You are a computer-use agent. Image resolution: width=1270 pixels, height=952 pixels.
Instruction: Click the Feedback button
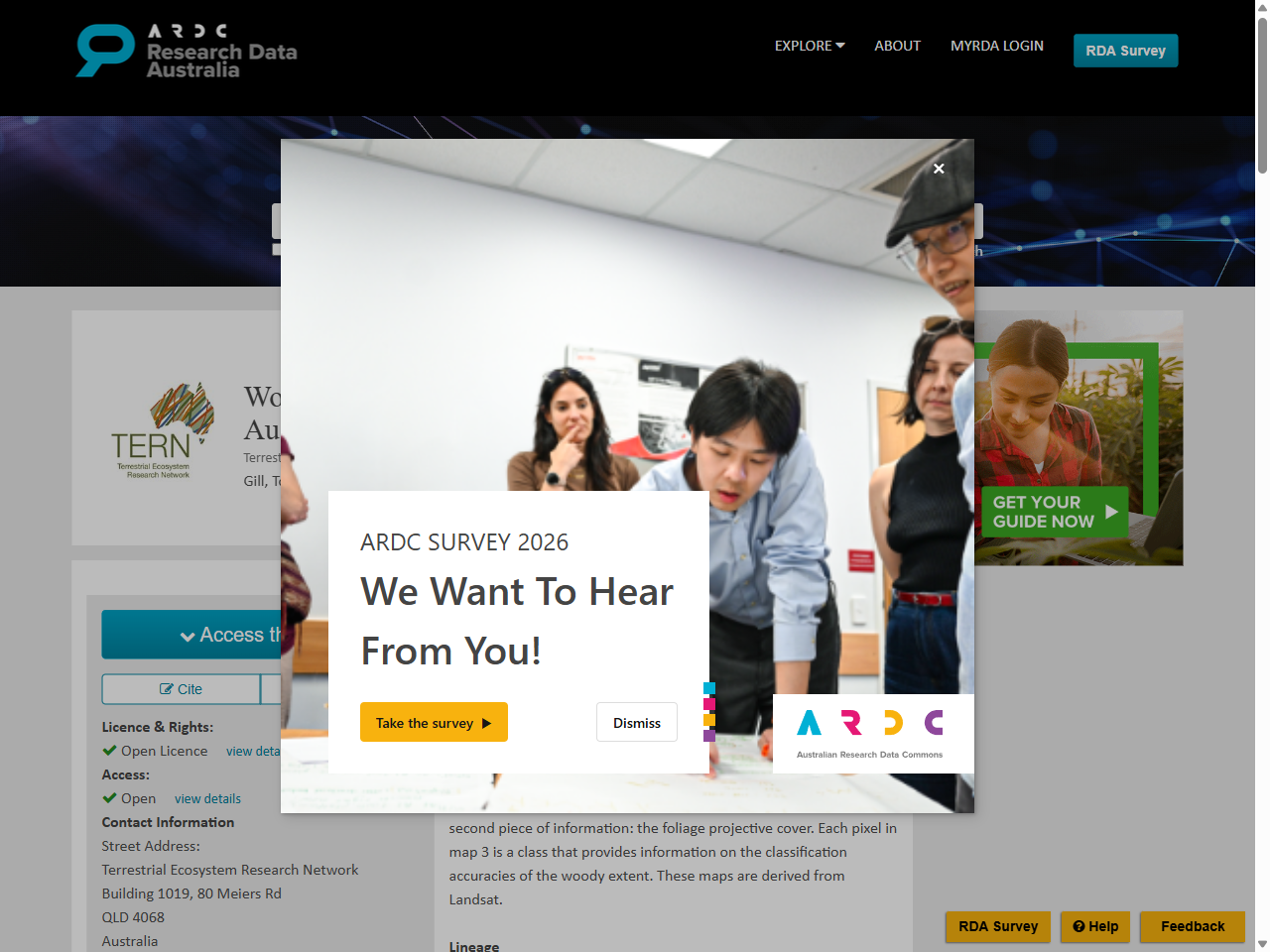pyautogui.click(x=1193, y=926)
